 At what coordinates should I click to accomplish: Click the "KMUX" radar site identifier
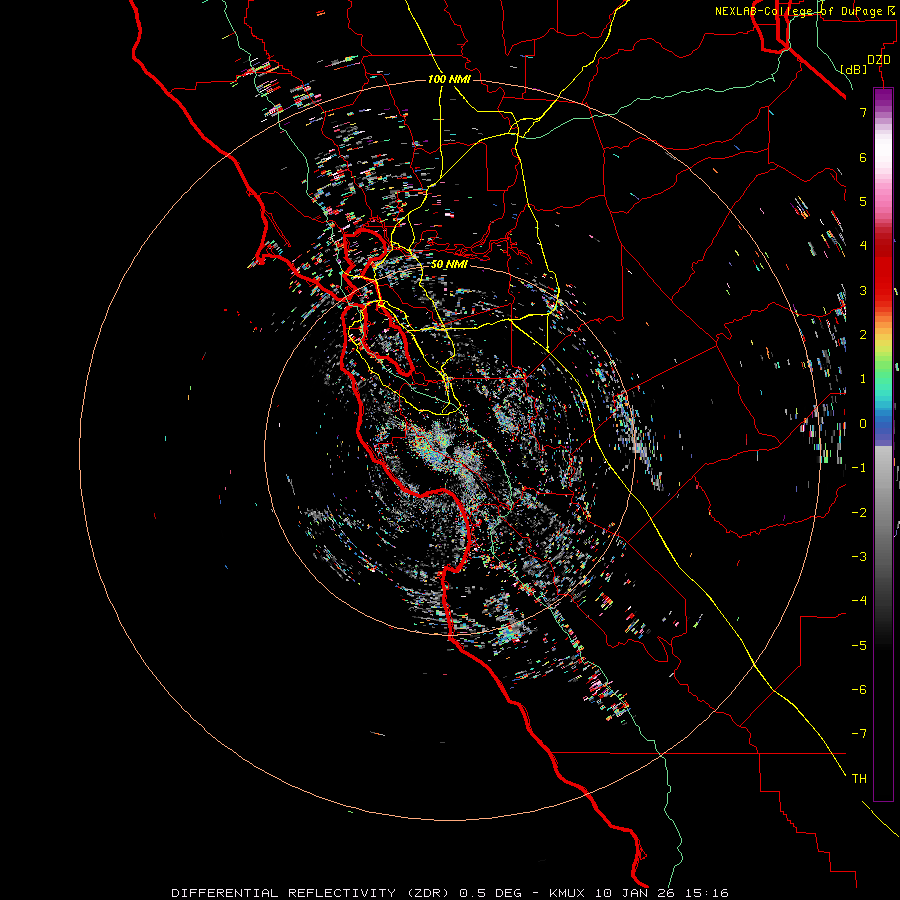point(568,893)
